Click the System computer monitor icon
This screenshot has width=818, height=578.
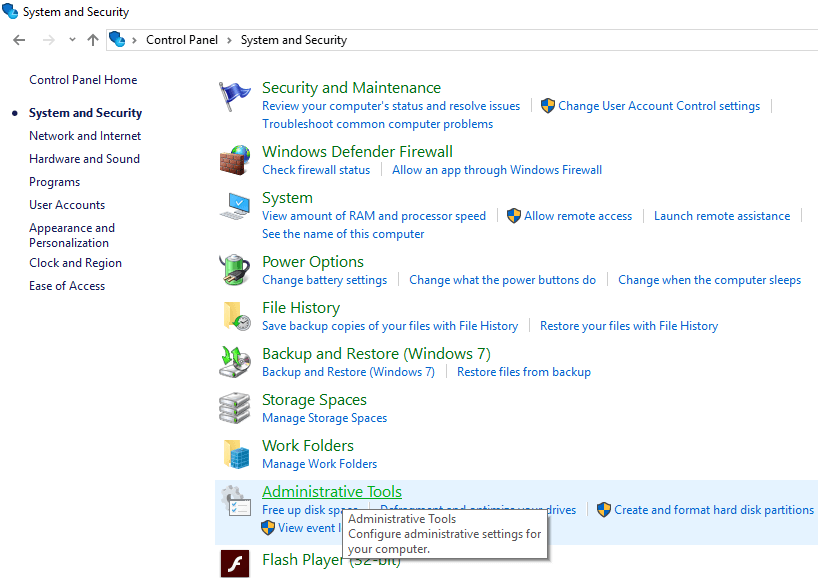234,207
